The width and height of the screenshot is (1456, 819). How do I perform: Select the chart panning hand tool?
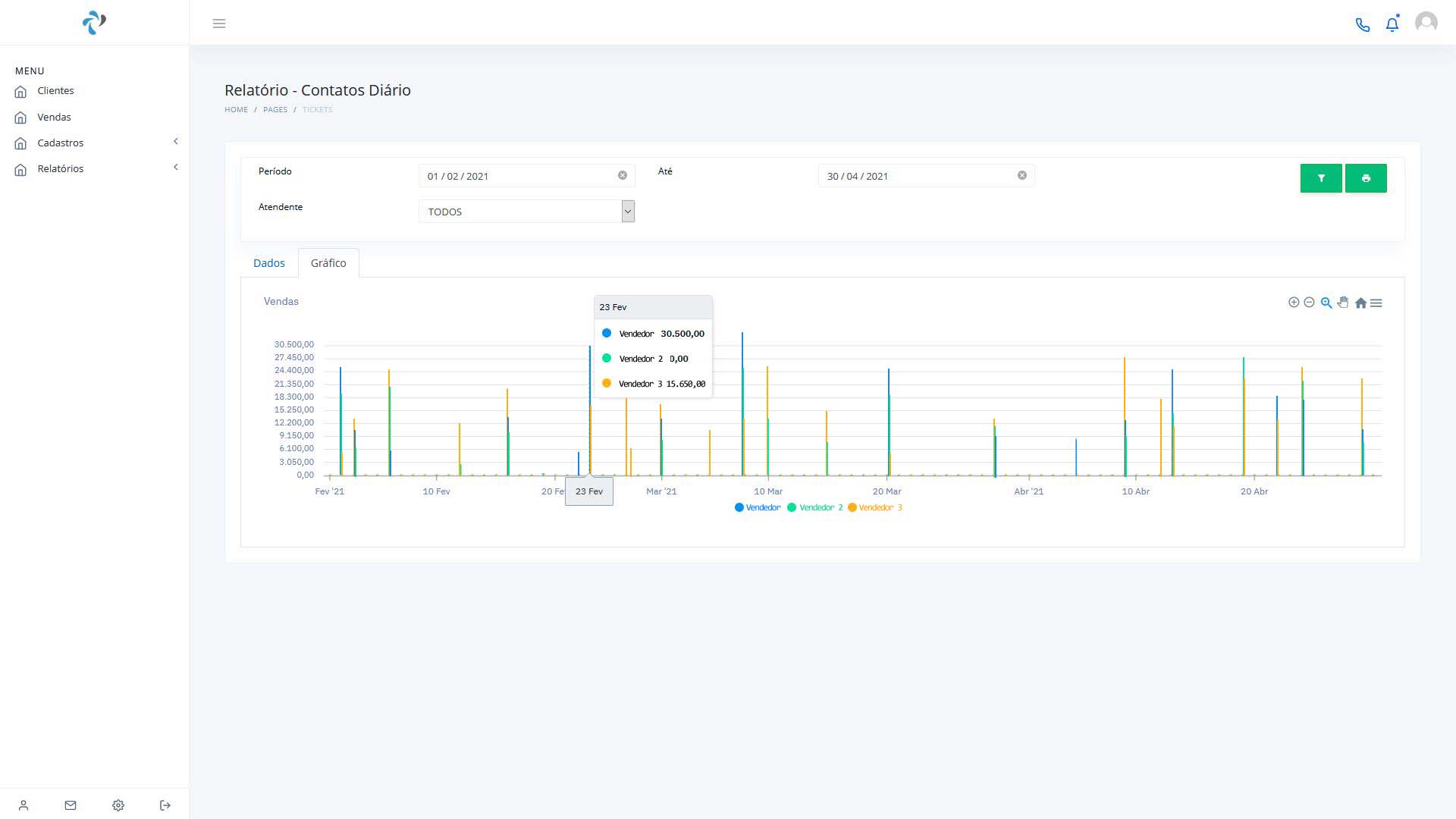1343,302
